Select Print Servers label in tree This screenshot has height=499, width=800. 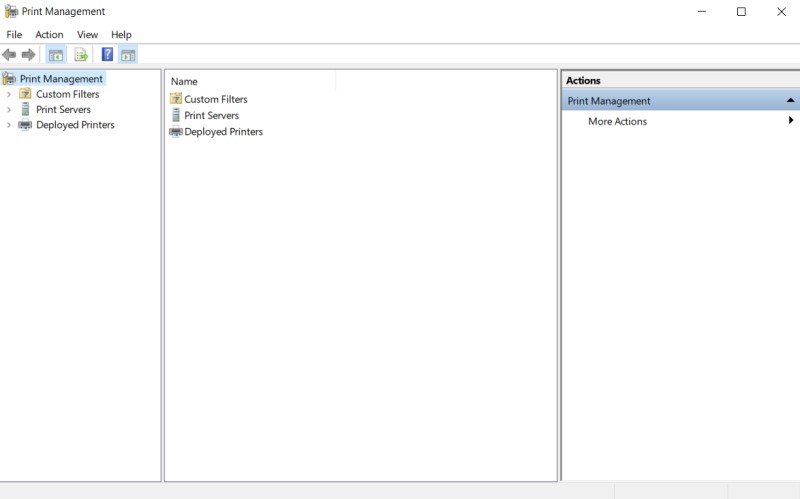63,109
